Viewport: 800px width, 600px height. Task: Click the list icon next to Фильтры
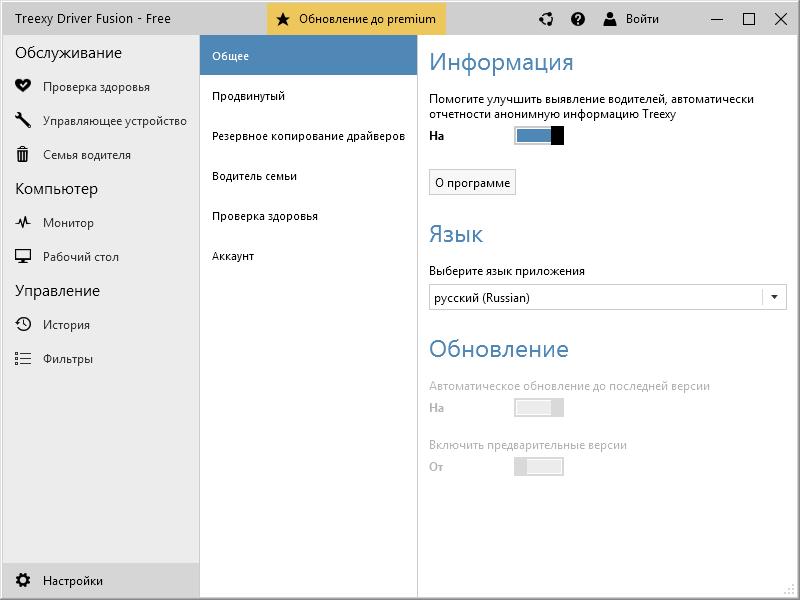click(23, 359)
